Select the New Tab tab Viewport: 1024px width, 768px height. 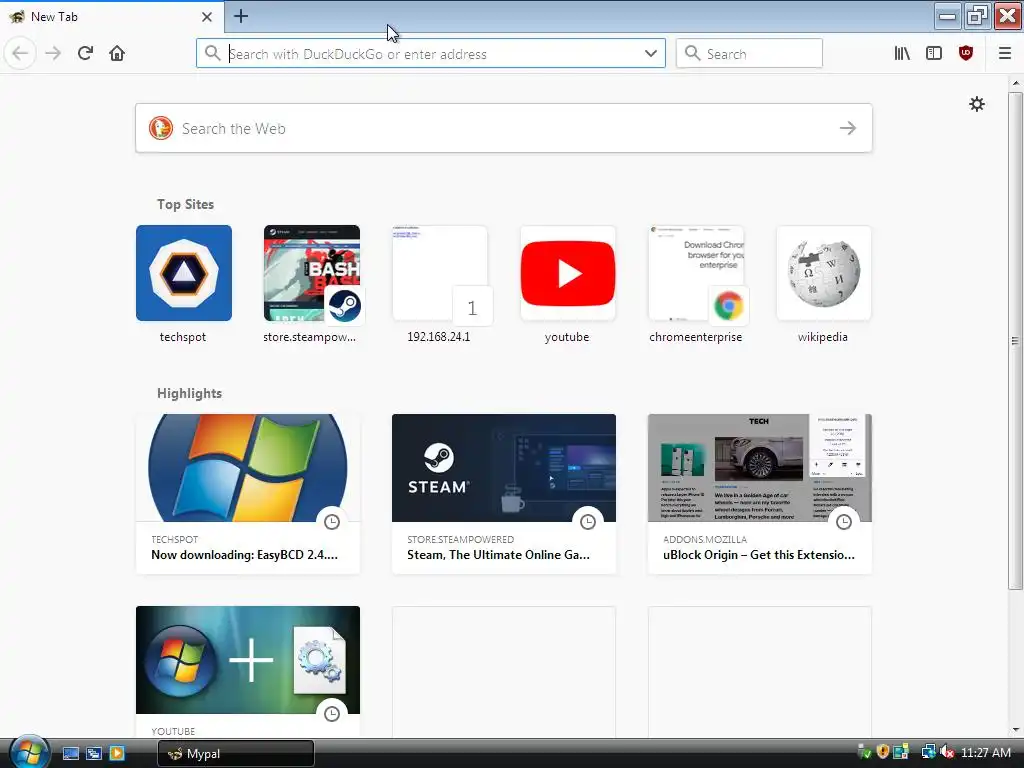pos(112,17)
